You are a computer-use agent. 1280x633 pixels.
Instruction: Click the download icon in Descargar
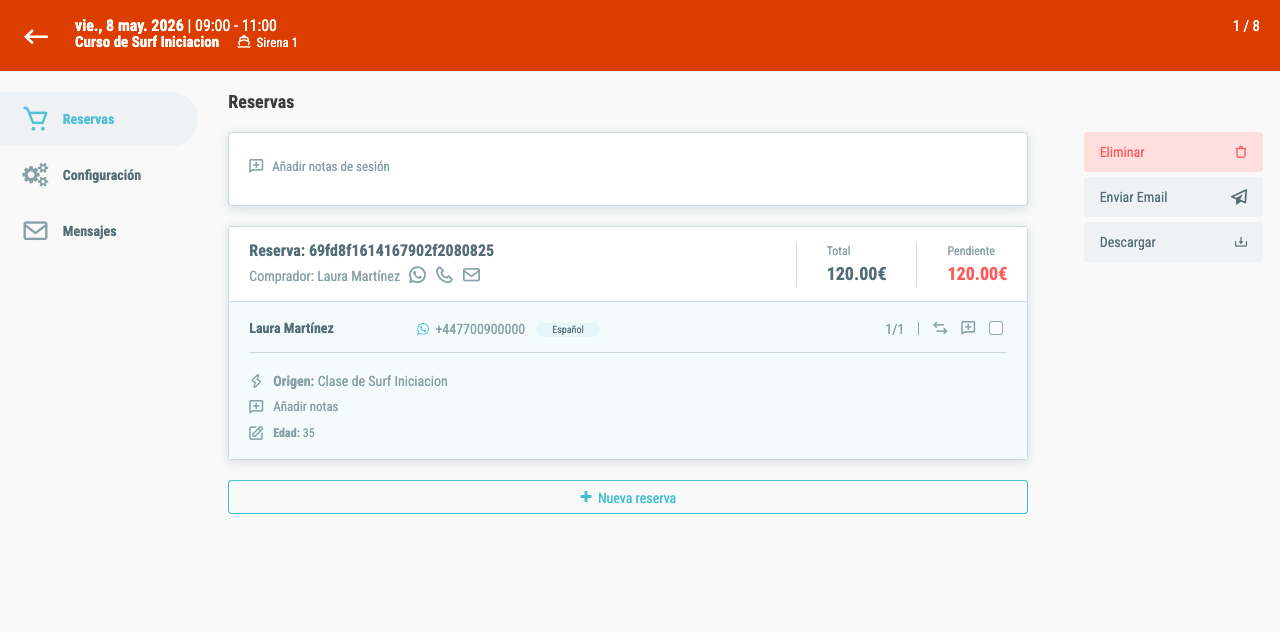1241,242
